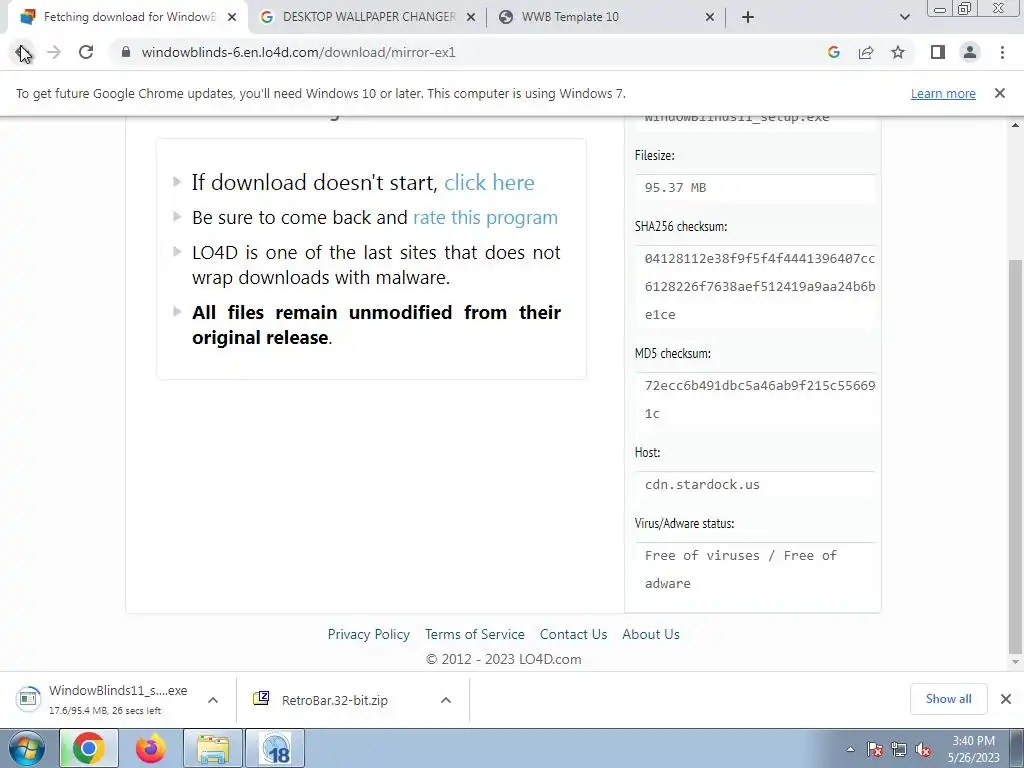
Task: Click the cdn.stardock.us host value
Action: click(x=702, y=485)
